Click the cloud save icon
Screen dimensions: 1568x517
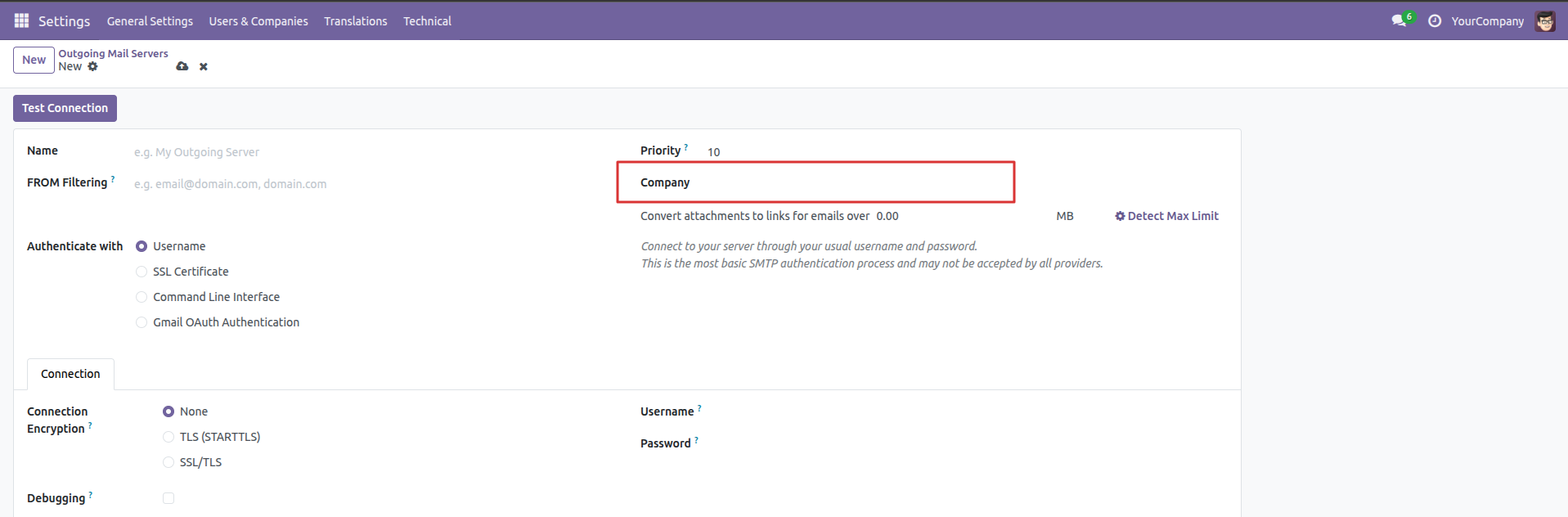point(182,66)
